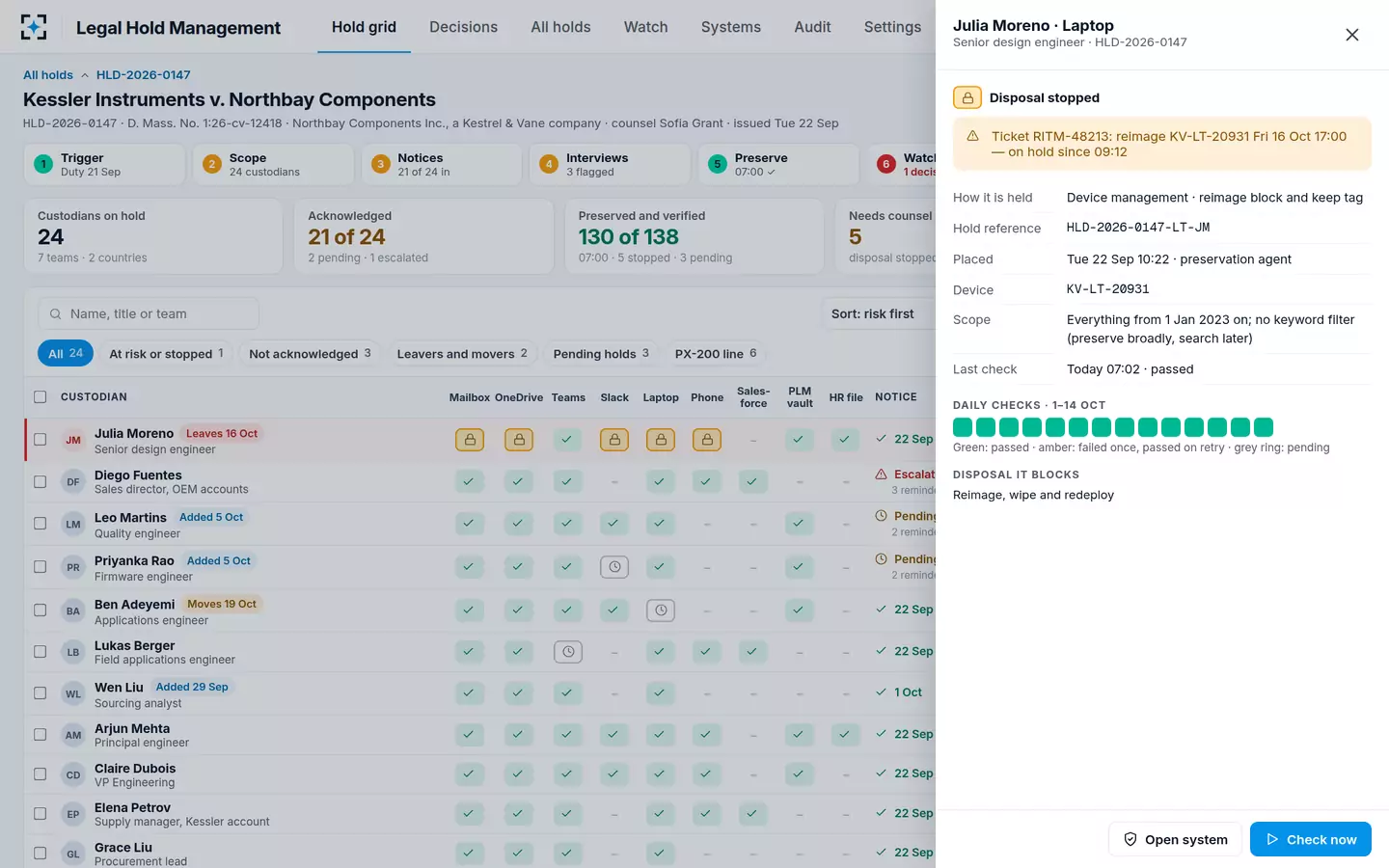Click Leo Martins's PLM vault check icon
This screenshot has width=1389, height=868.
point(798,524)
